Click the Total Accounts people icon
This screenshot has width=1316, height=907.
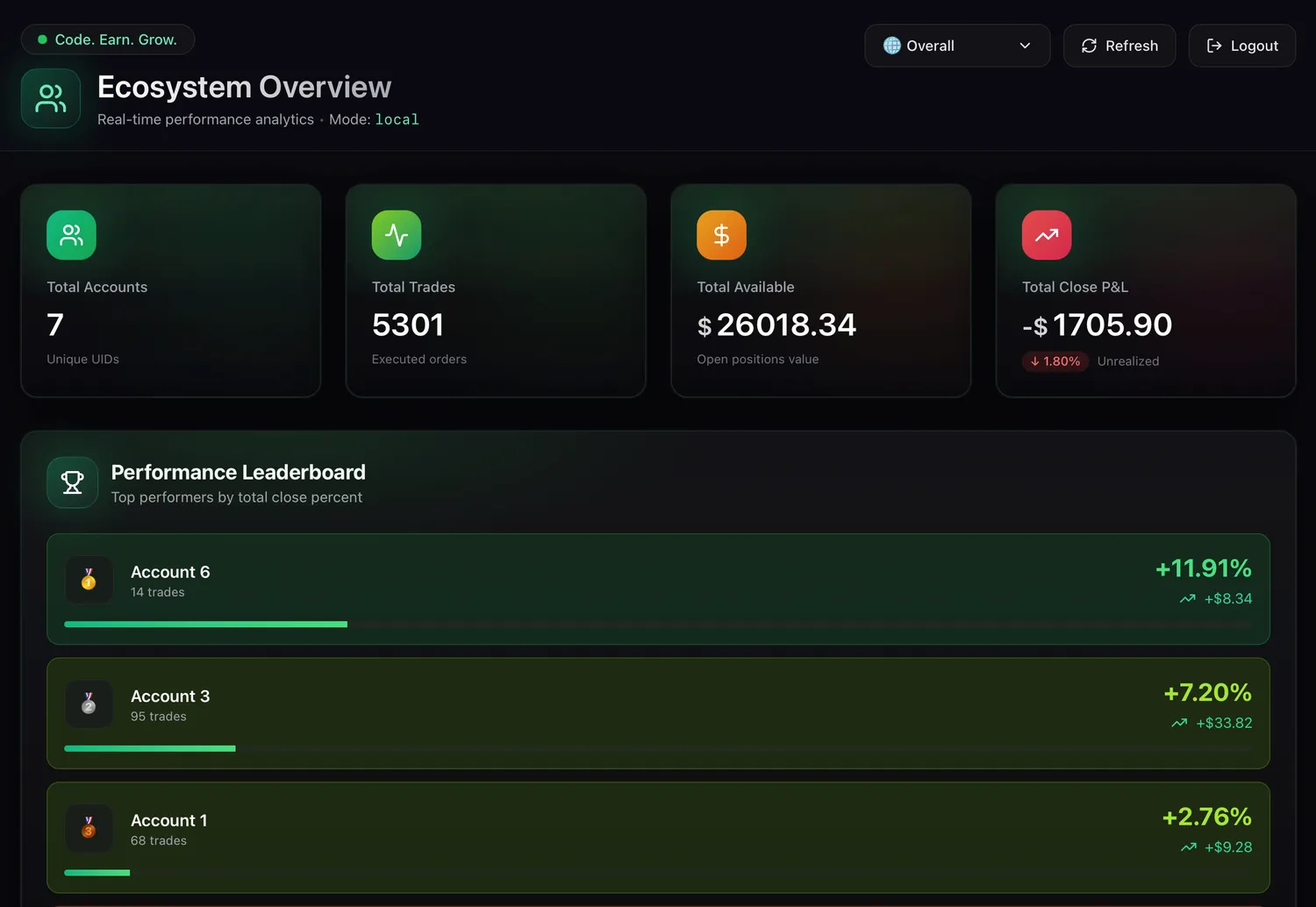coord(71,234)
